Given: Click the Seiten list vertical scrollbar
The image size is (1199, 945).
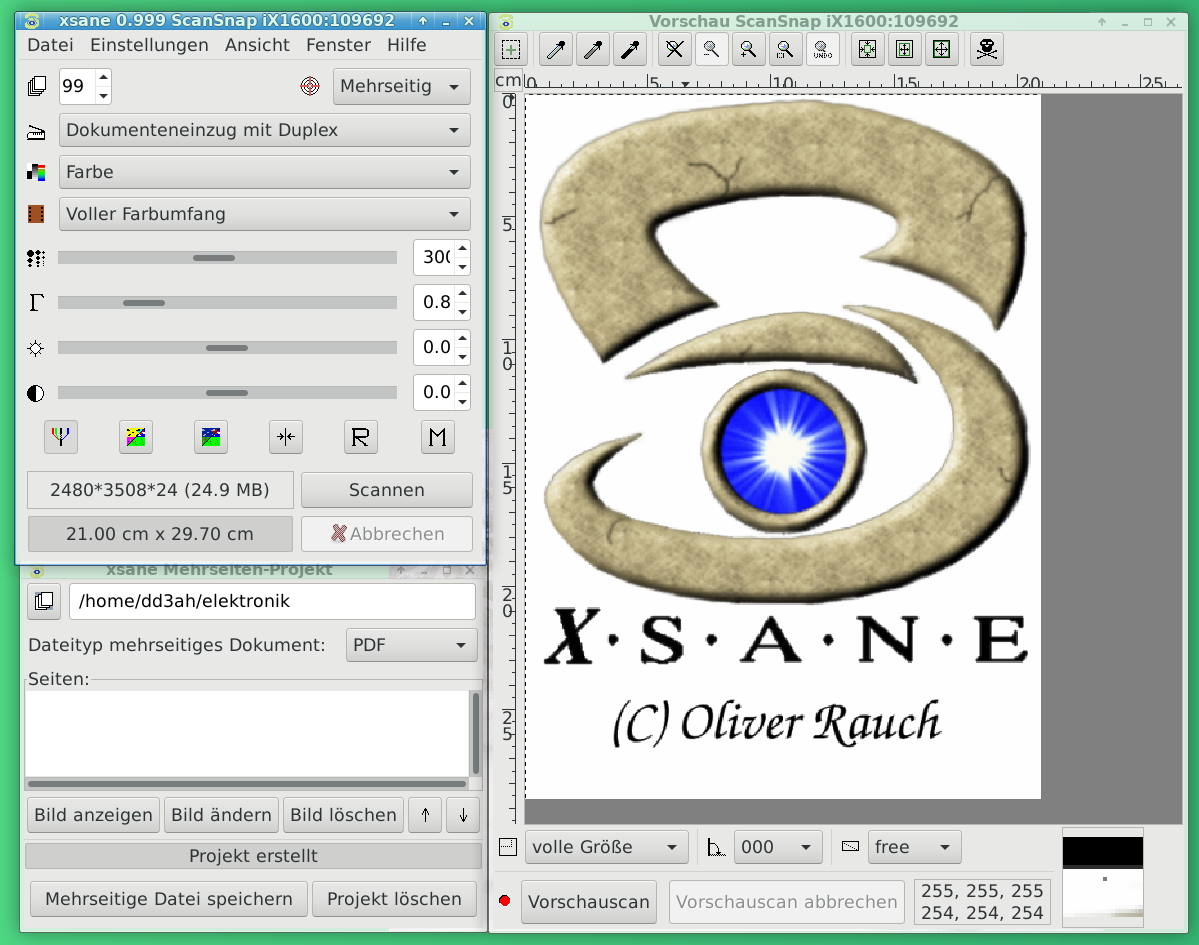Looking at the screenshot, I should click(x=476, y=734).
